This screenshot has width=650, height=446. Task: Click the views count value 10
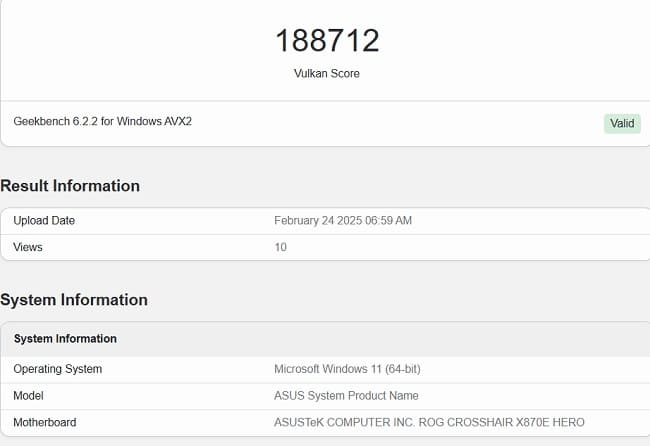coord(281,247)
